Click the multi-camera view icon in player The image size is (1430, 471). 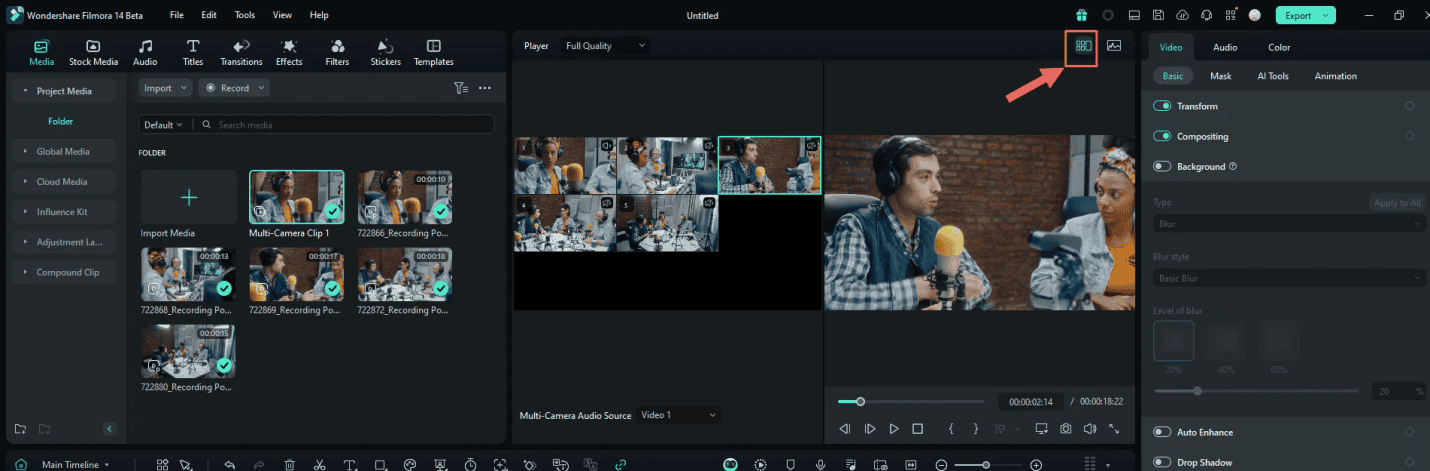pyautogui.click(x=1083, y=46)
